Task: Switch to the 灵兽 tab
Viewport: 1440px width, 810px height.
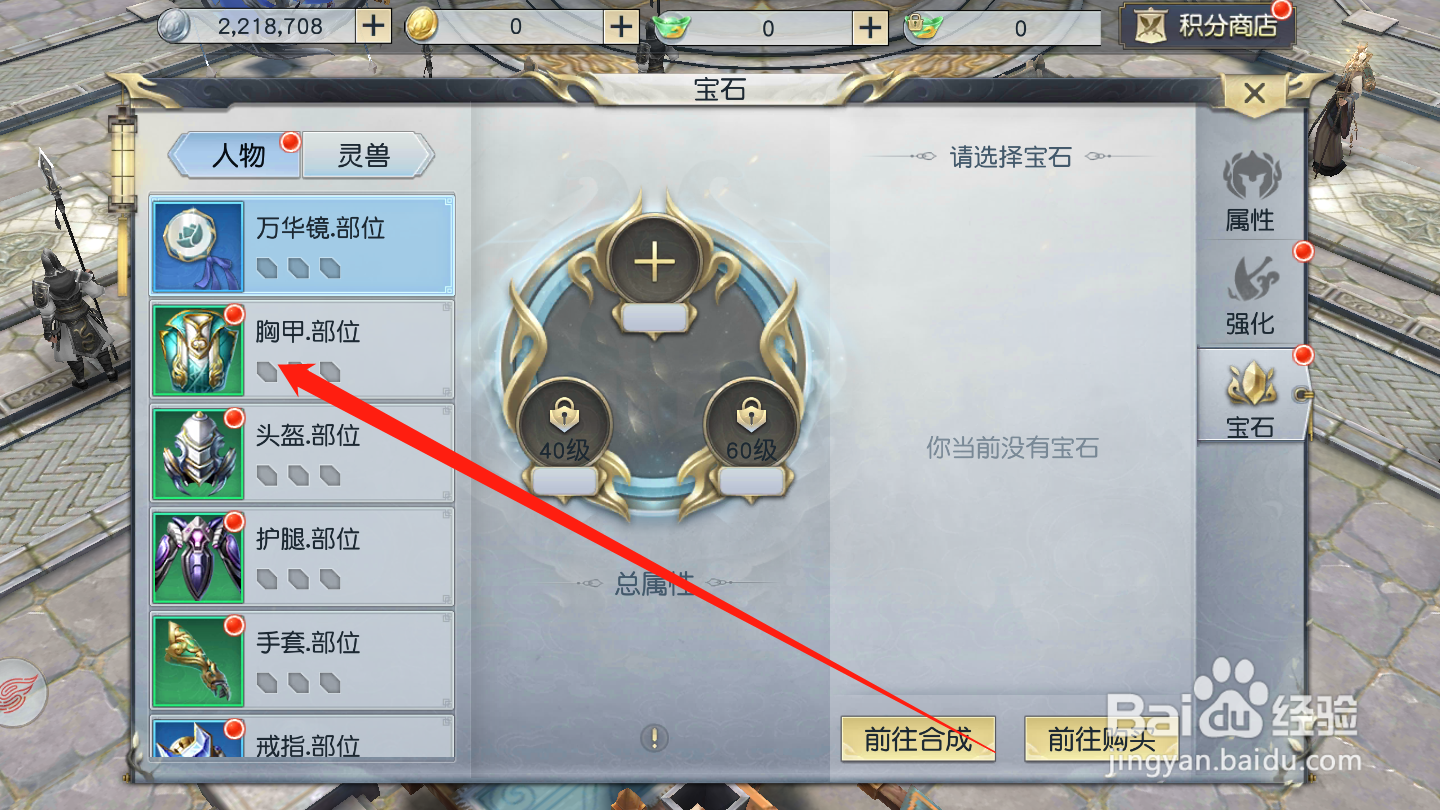Action: (x=366, y=155)
